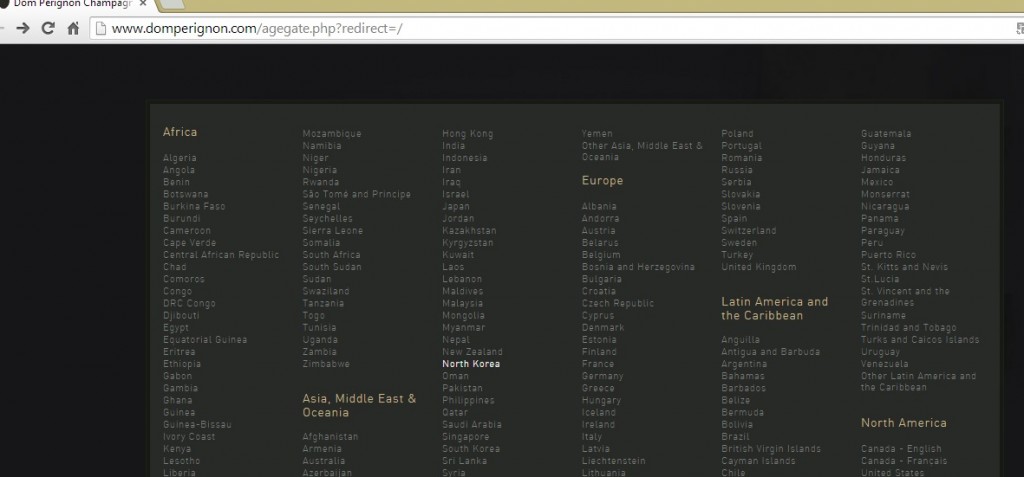Choose Hong Kong
The image size is (1024, 477).
468,134
